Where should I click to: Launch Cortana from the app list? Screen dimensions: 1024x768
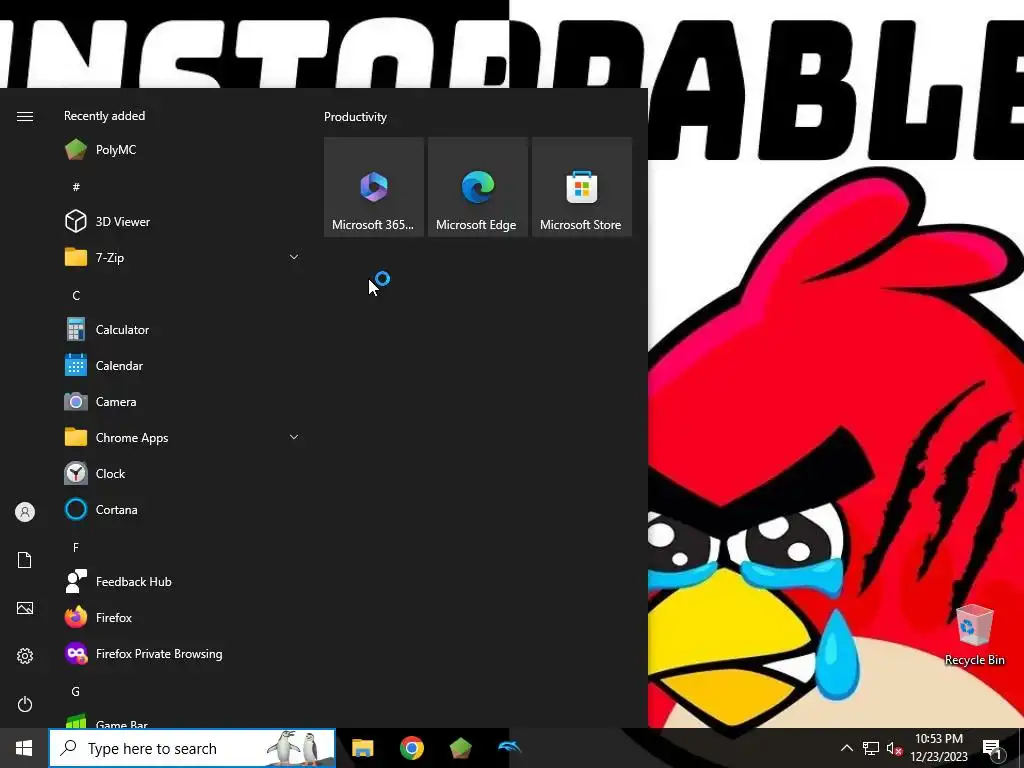pyautogui.click(x=183, y=509)
